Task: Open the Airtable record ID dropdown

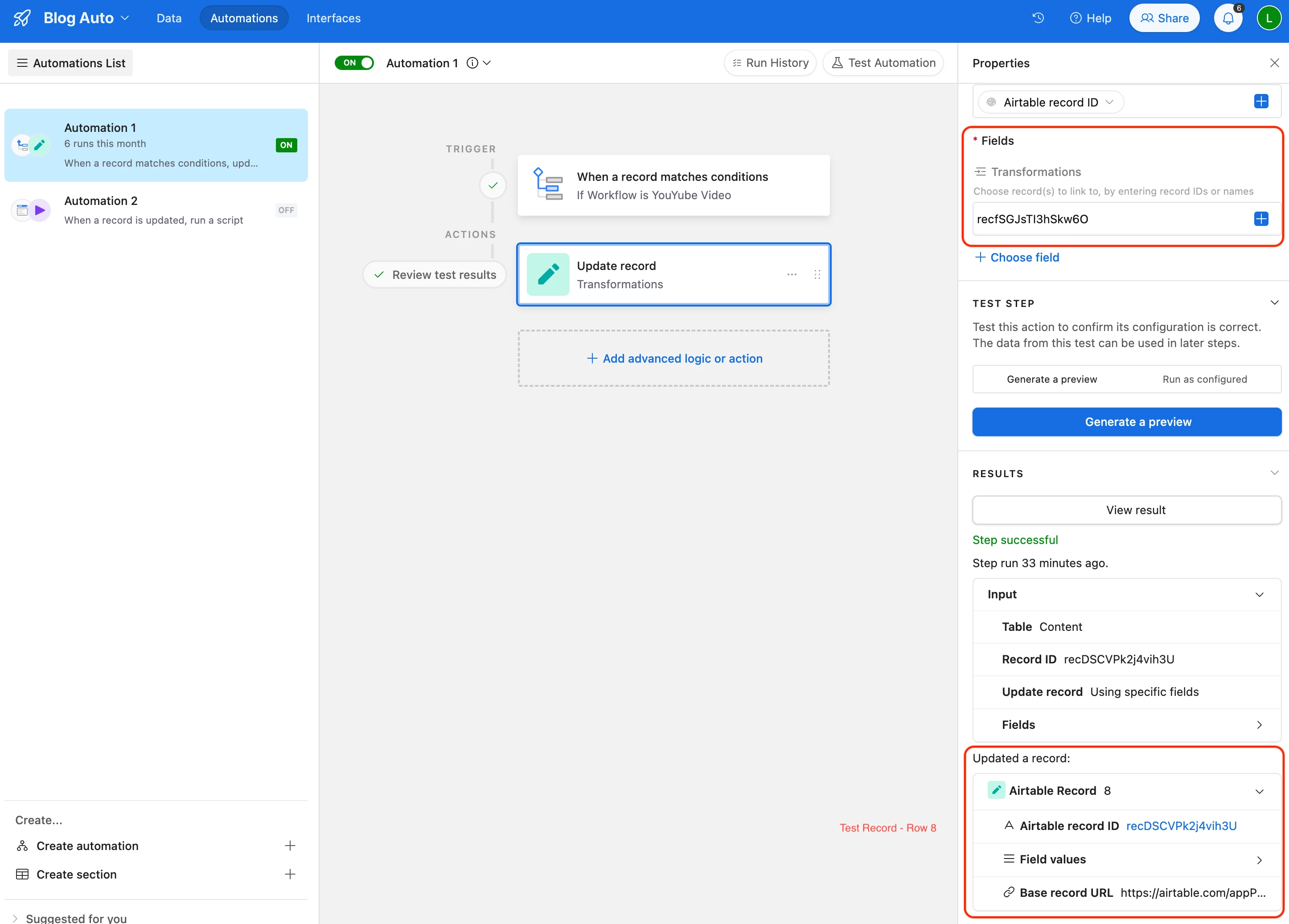Action: [1051, 102]
